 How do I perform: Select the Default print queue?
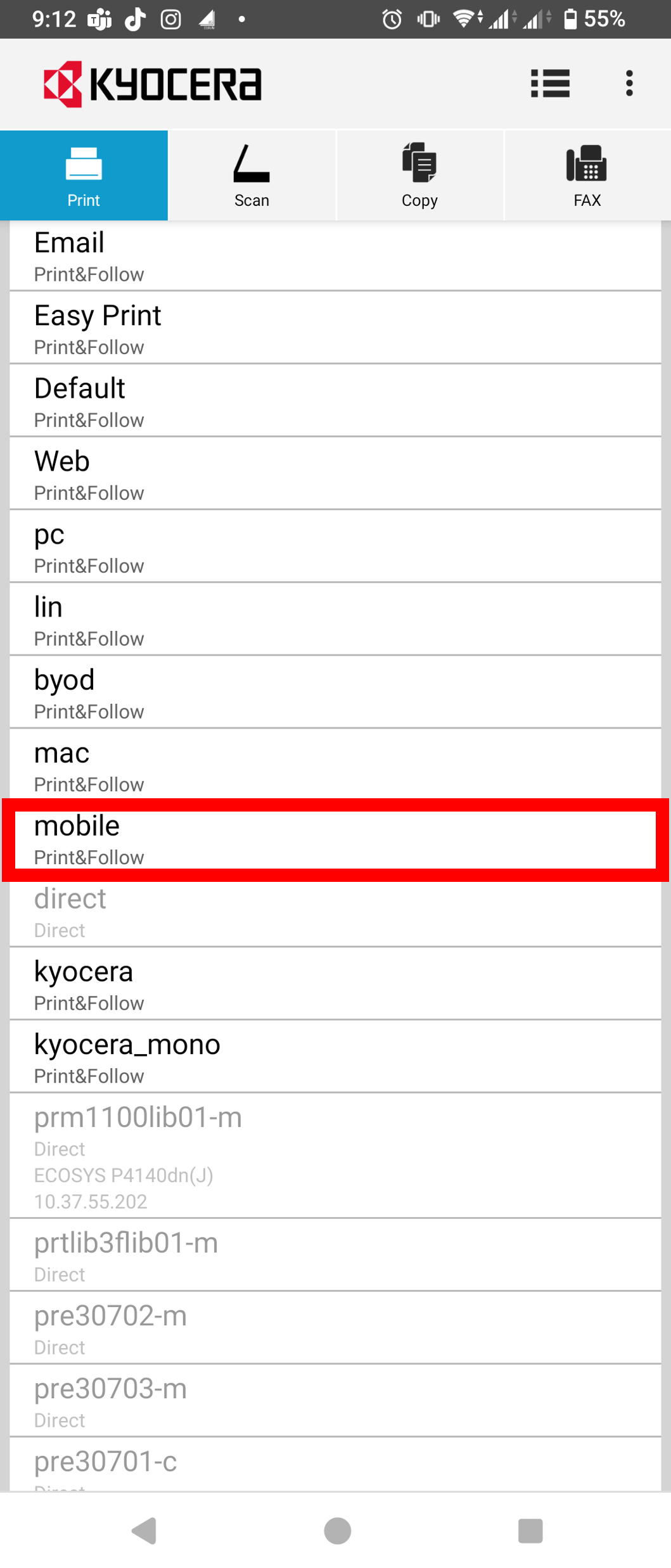[x=335, y=401]
